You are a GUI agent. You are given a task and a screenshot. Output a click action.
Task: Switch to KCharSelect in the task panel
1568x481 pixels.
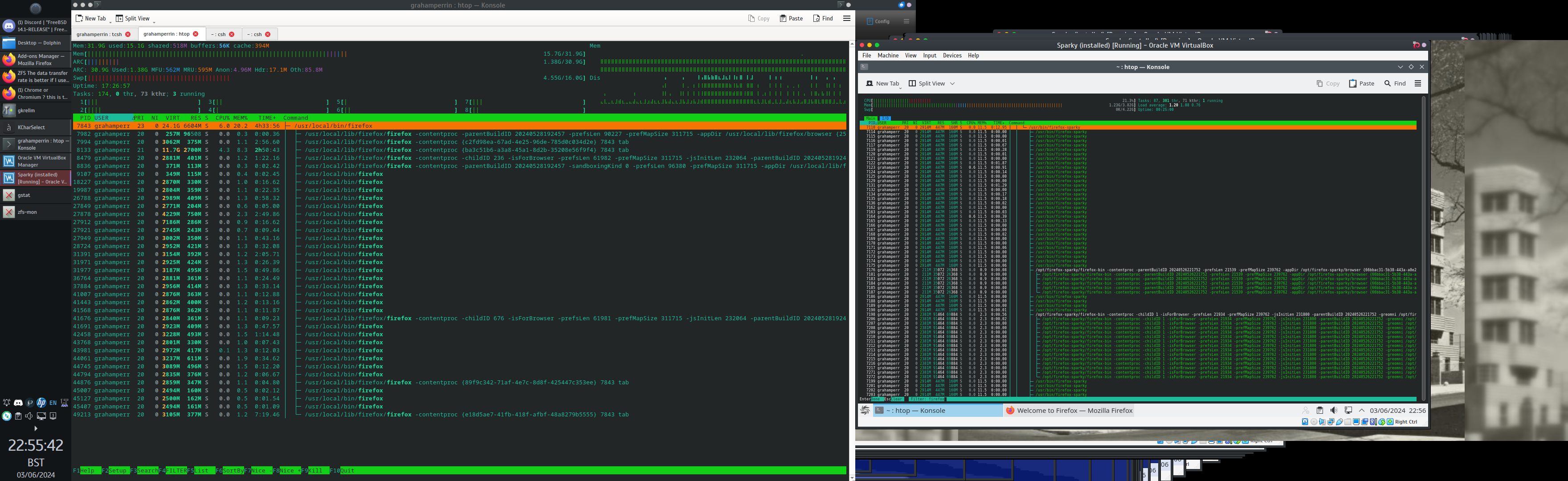pyautogui.click(x=36, y=127)
